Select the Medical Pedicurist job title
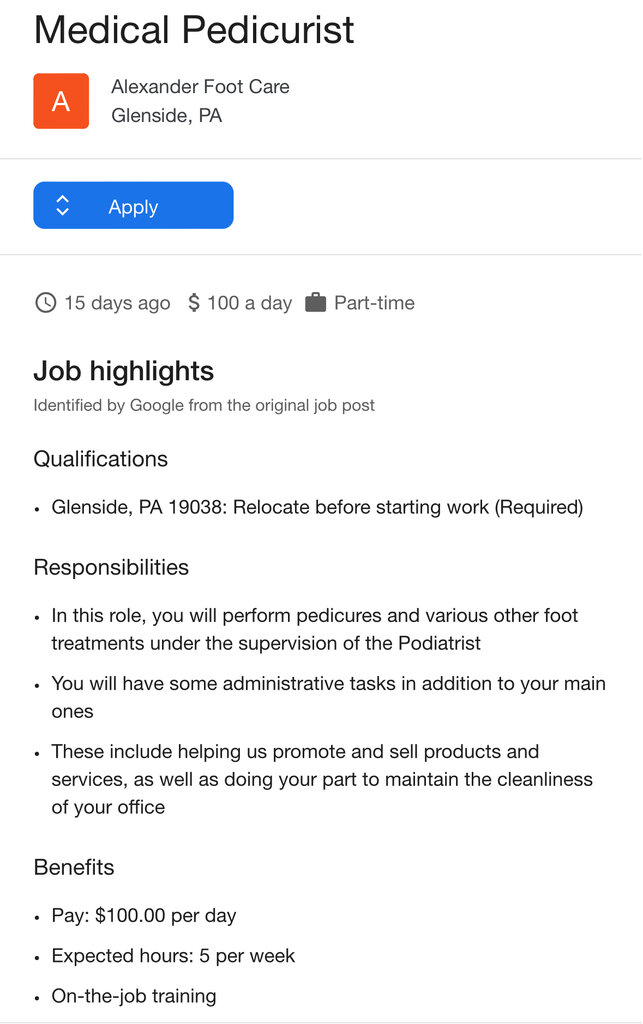Image resolution: width=643 pixels, height=1024 pixels. pos(194,29)
